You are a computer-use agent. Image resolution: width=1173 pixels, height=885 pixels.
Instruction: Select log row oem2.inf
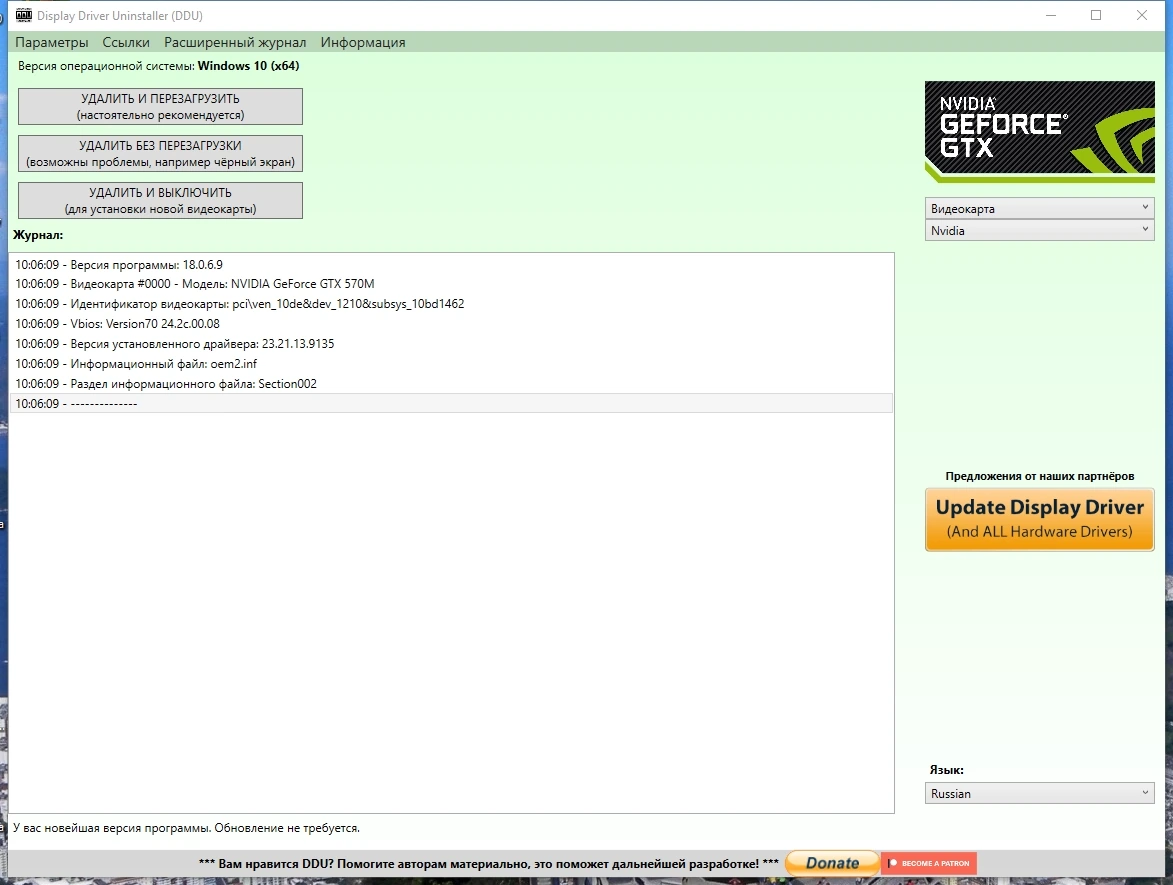pos(451,364)
